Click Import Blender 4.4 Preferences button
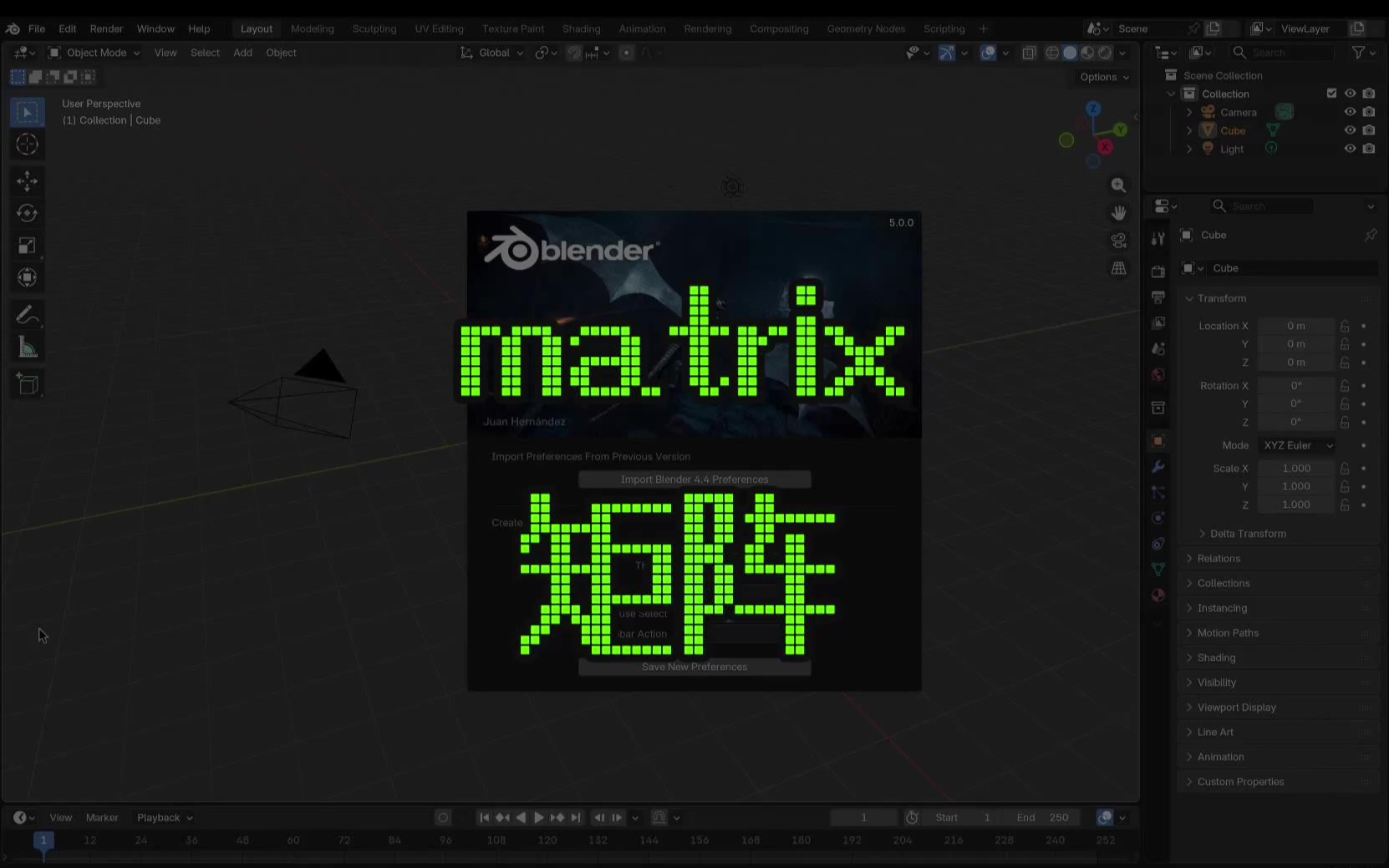 click(x=694, y=480)
